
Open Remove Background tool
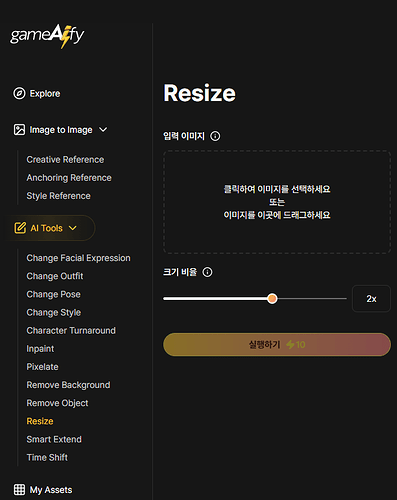point(68,385)
